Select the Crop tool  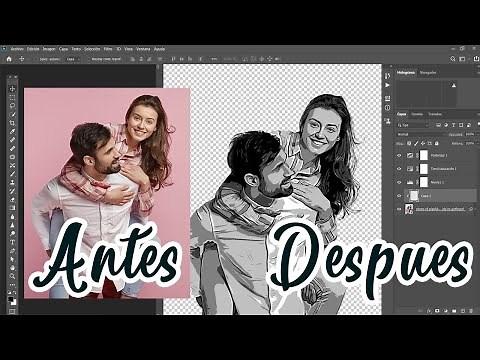point(12,123)
